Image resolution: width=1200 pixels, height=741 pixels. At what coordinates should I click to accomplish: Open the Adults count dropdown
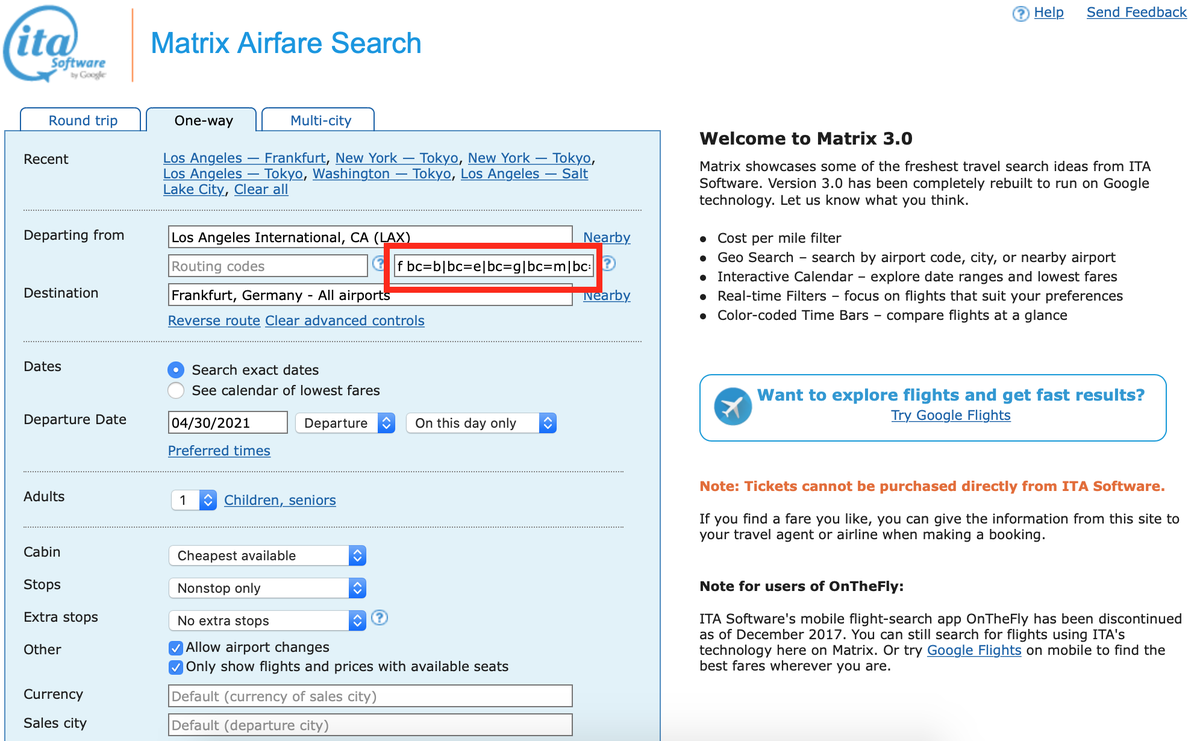(x=193, y=500)
